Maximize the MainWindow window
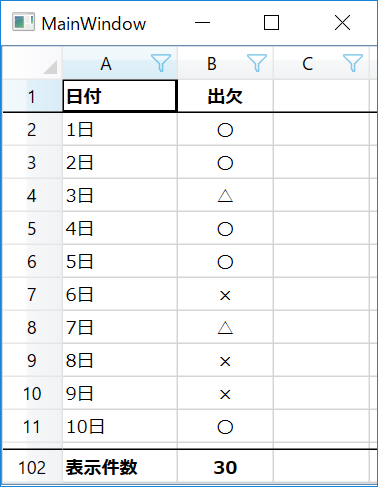378x487 pixels. 271,23
